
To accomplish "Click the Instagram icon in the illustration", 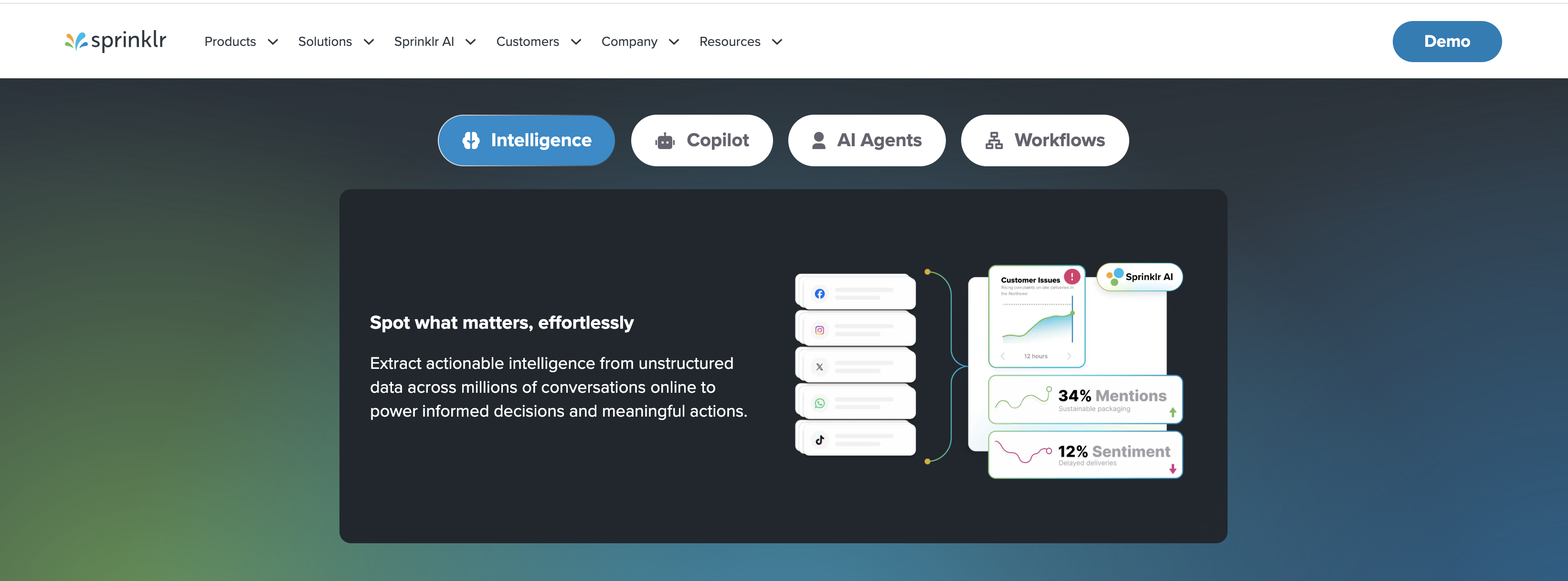I will coord(820,330).
